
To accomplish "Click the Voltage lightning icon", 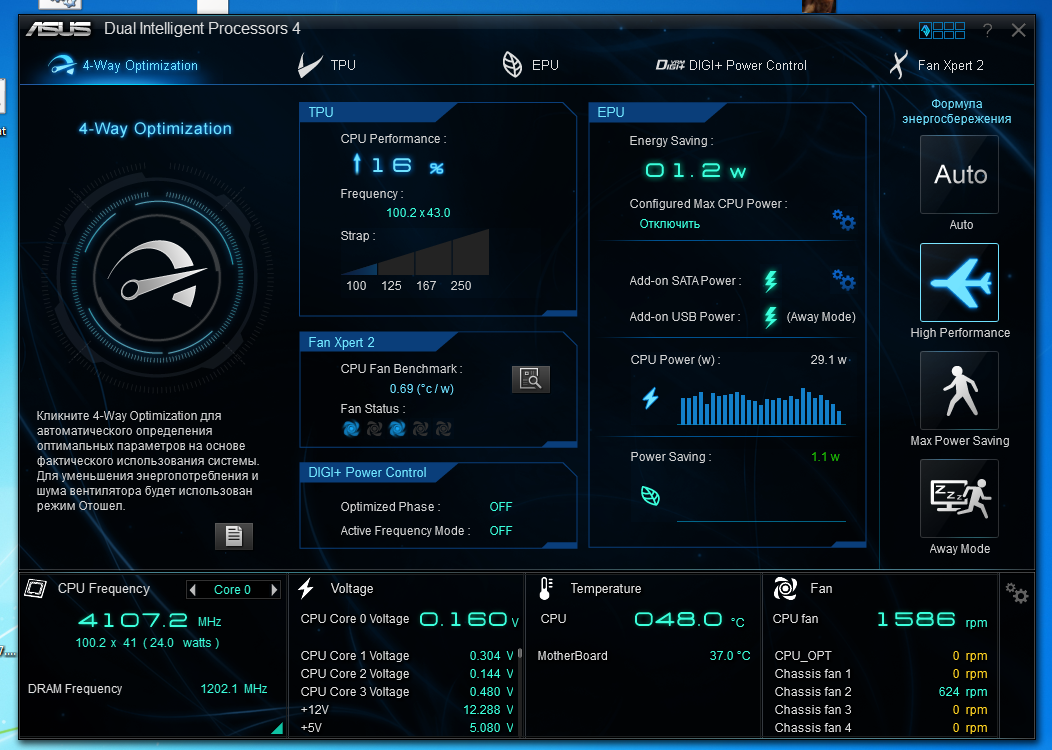I will pyautogui.click(x=307, y=588).
